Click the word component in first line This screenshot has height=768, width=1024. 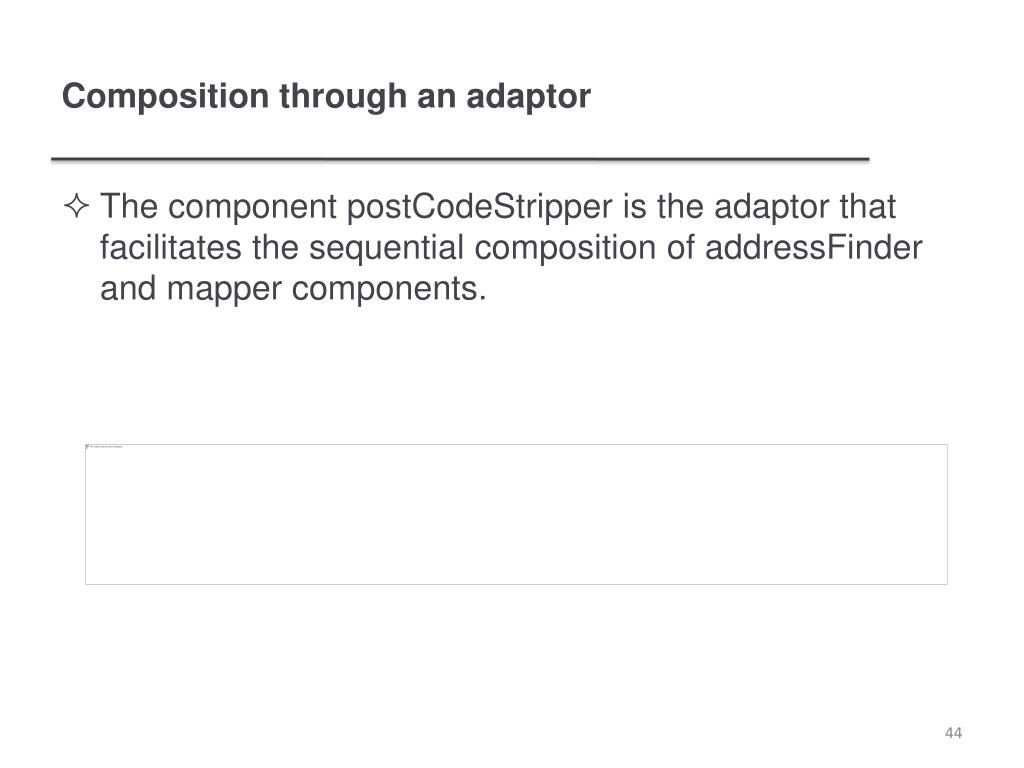tap(252, 208)
